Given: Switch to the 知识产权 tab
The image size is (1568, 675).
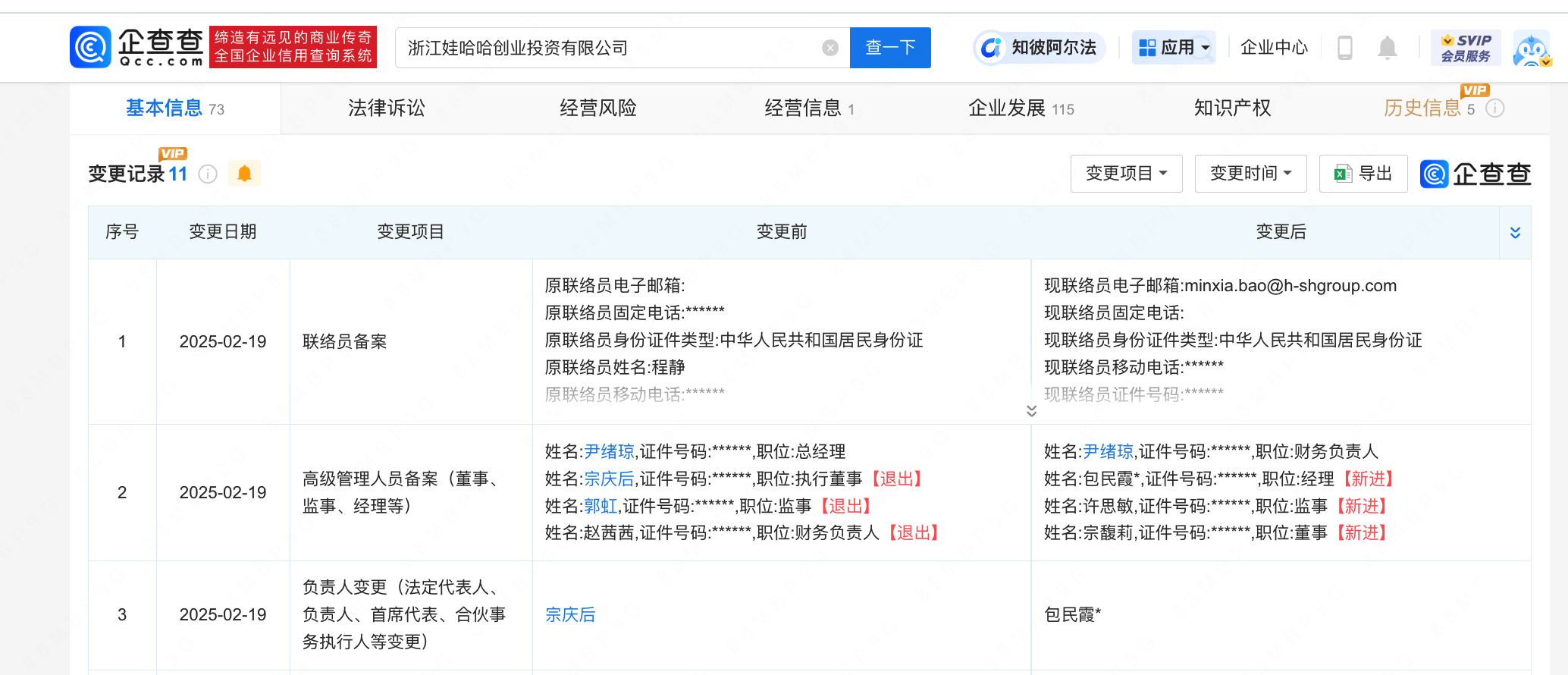Looking at the screenshot, I should click(x=1232, y=108).
